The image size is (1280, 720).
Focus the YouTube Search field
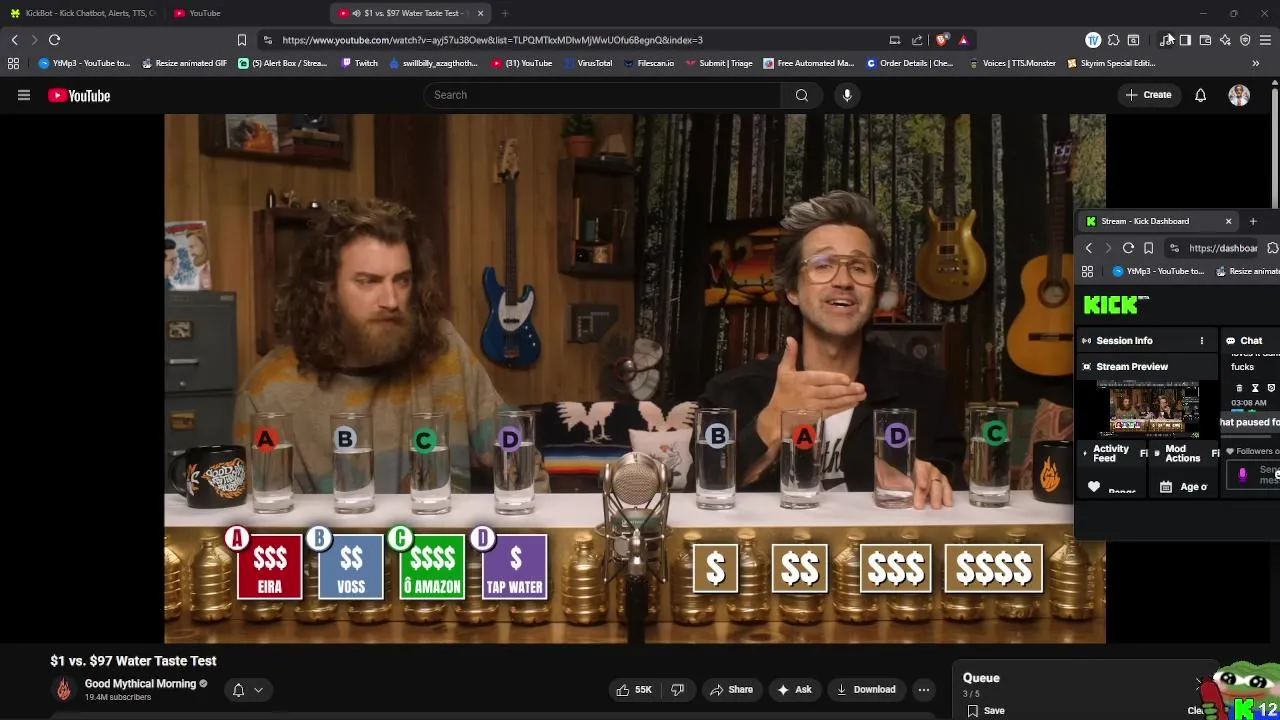pyautogui.click(x=603, y=95)
